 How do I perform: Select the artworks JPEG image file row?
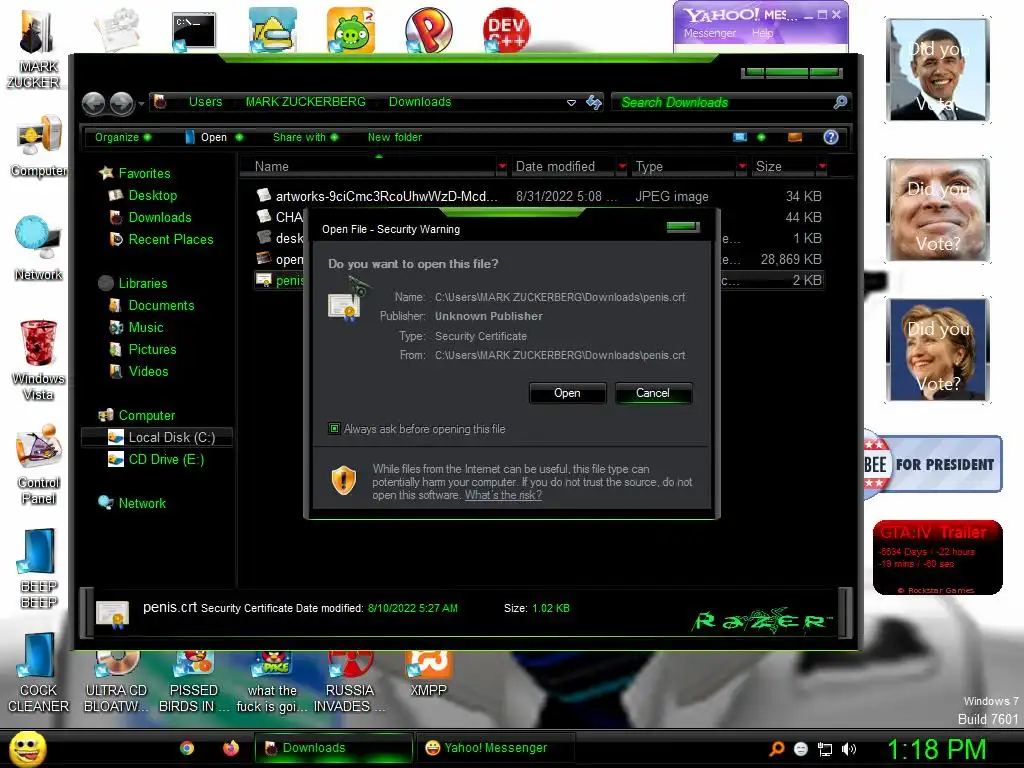[539, 196]
